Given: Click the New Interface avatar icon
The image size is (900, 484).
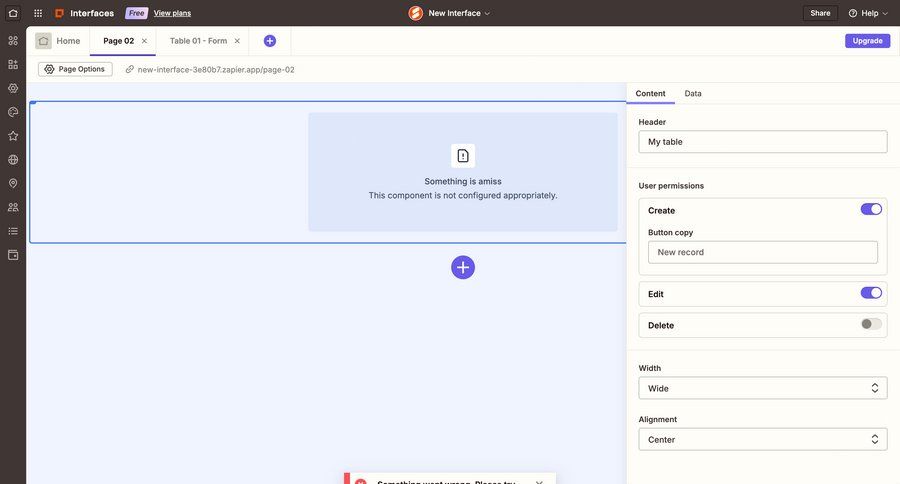Looking at the screenshot, I should (416, 13).
